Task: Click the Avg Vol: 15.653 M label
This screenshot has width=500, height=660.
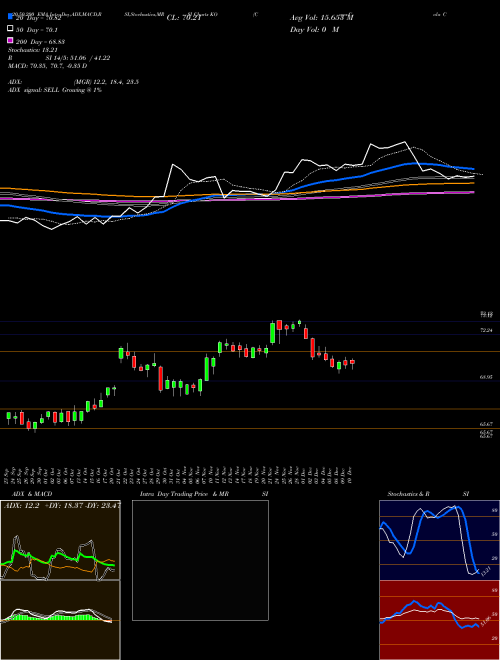Action: pos(322,18)
